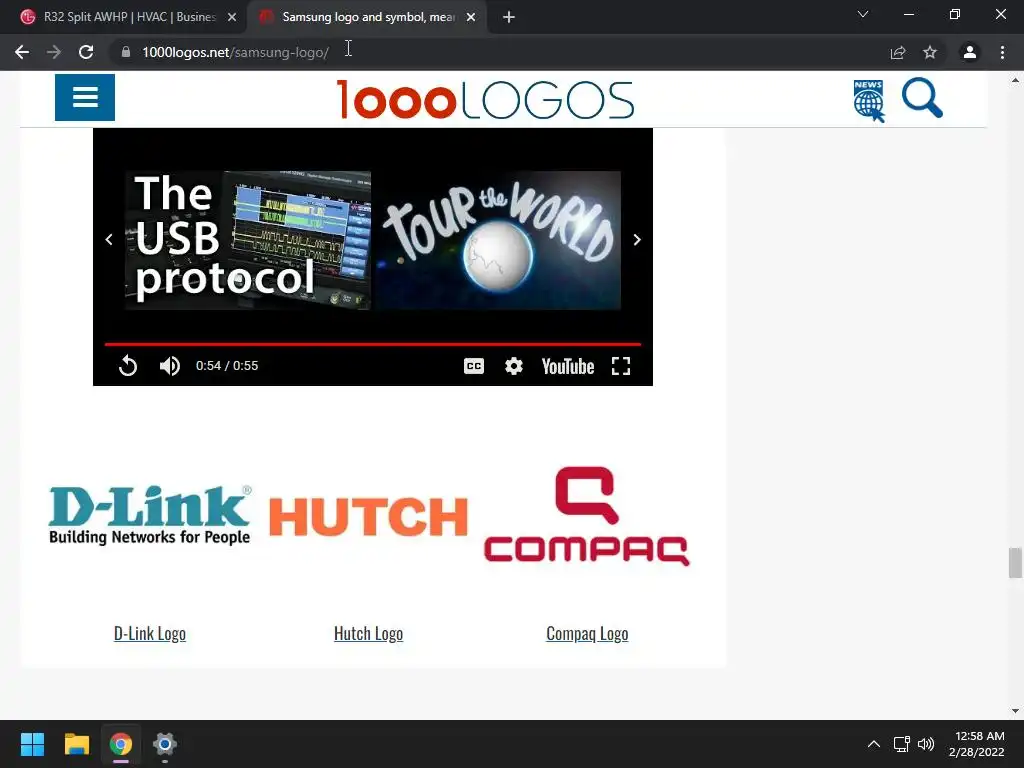Bookmark this page with the star
Image resolution: width=1024 pixels, height=768 pixels.
[x=930, y=52]
